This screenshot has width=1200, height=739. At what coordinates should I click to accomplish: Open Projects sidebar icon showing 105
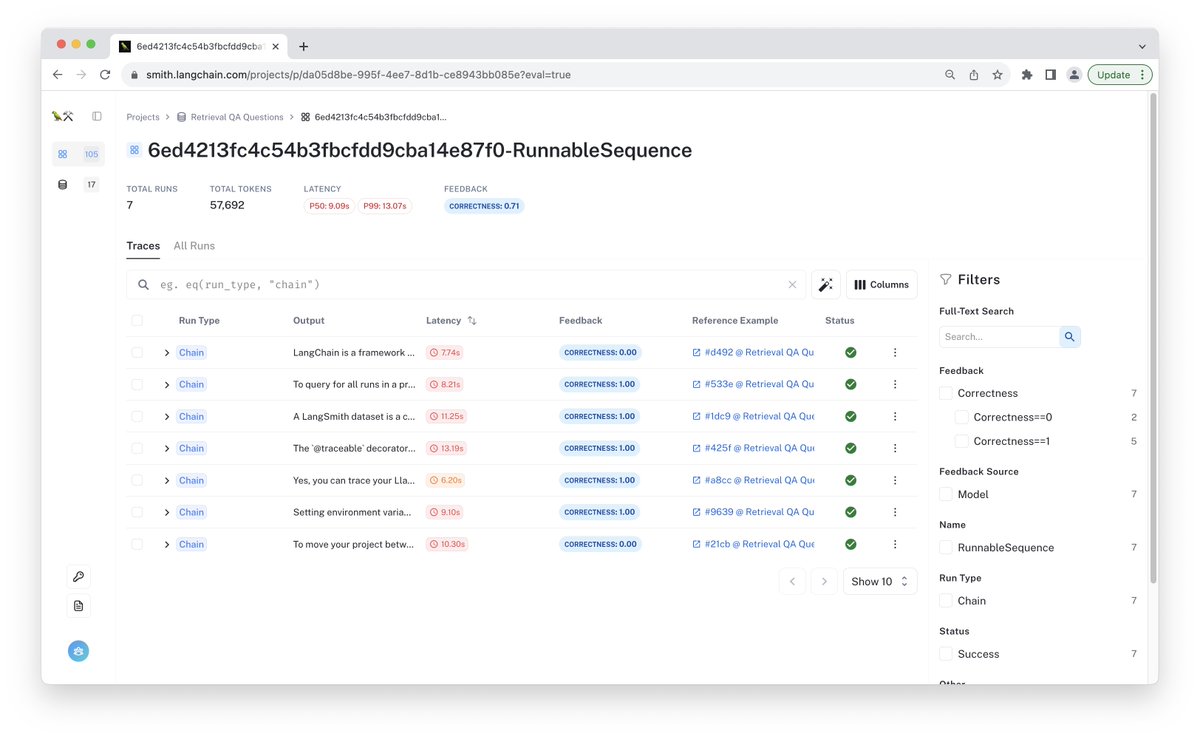click(x=78, y=154)
